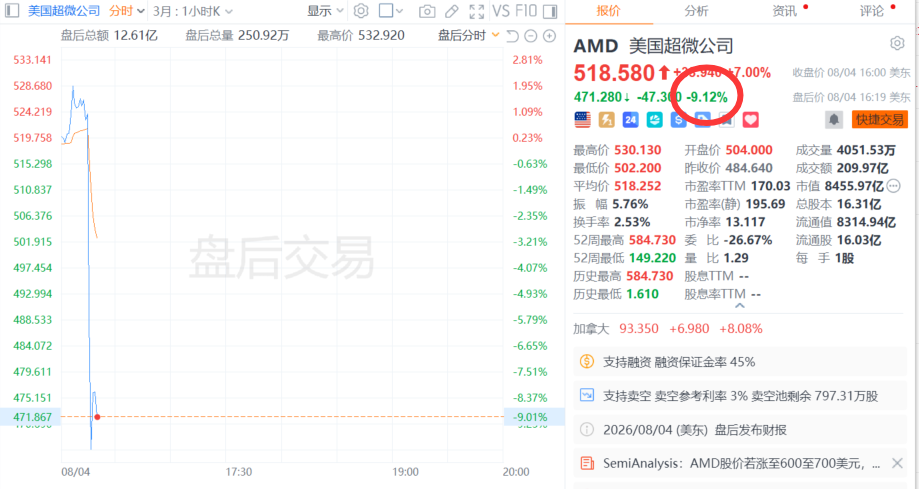
Task: Open the 分时 timeframe dropdown
Action: pos(127,11)
